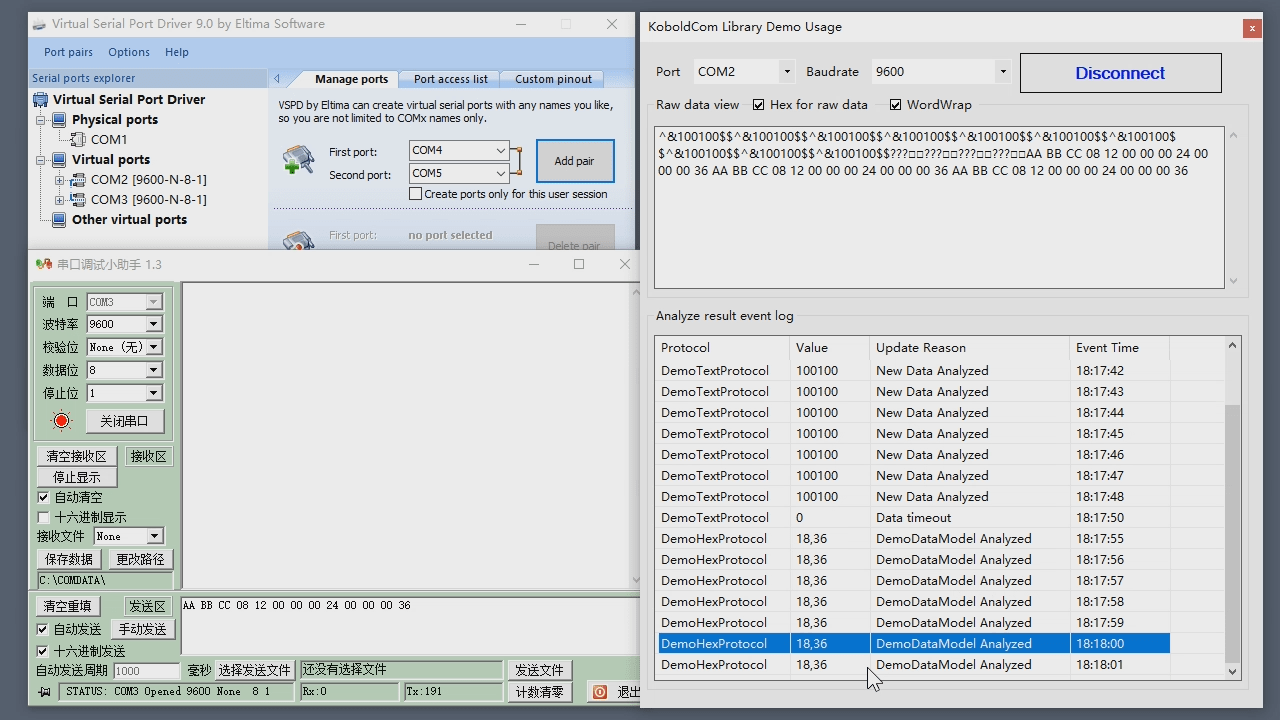Click the event log vertical scrollbar thumb
Image resolution: width=1280 pixels, height=720 pixels.
pyautogui.click(x=1232, y=532)
